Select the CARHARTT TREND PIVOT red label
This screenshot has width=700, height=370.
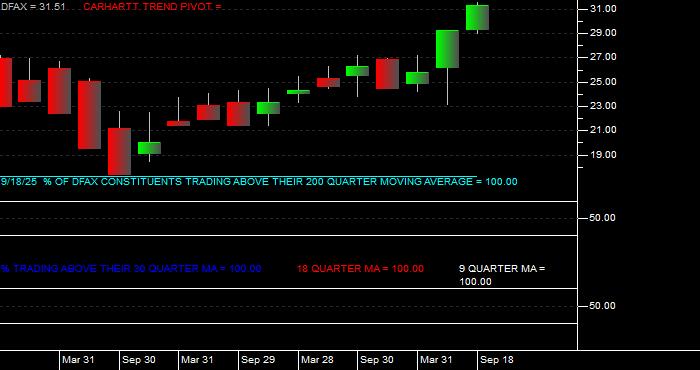pos(152,7)
